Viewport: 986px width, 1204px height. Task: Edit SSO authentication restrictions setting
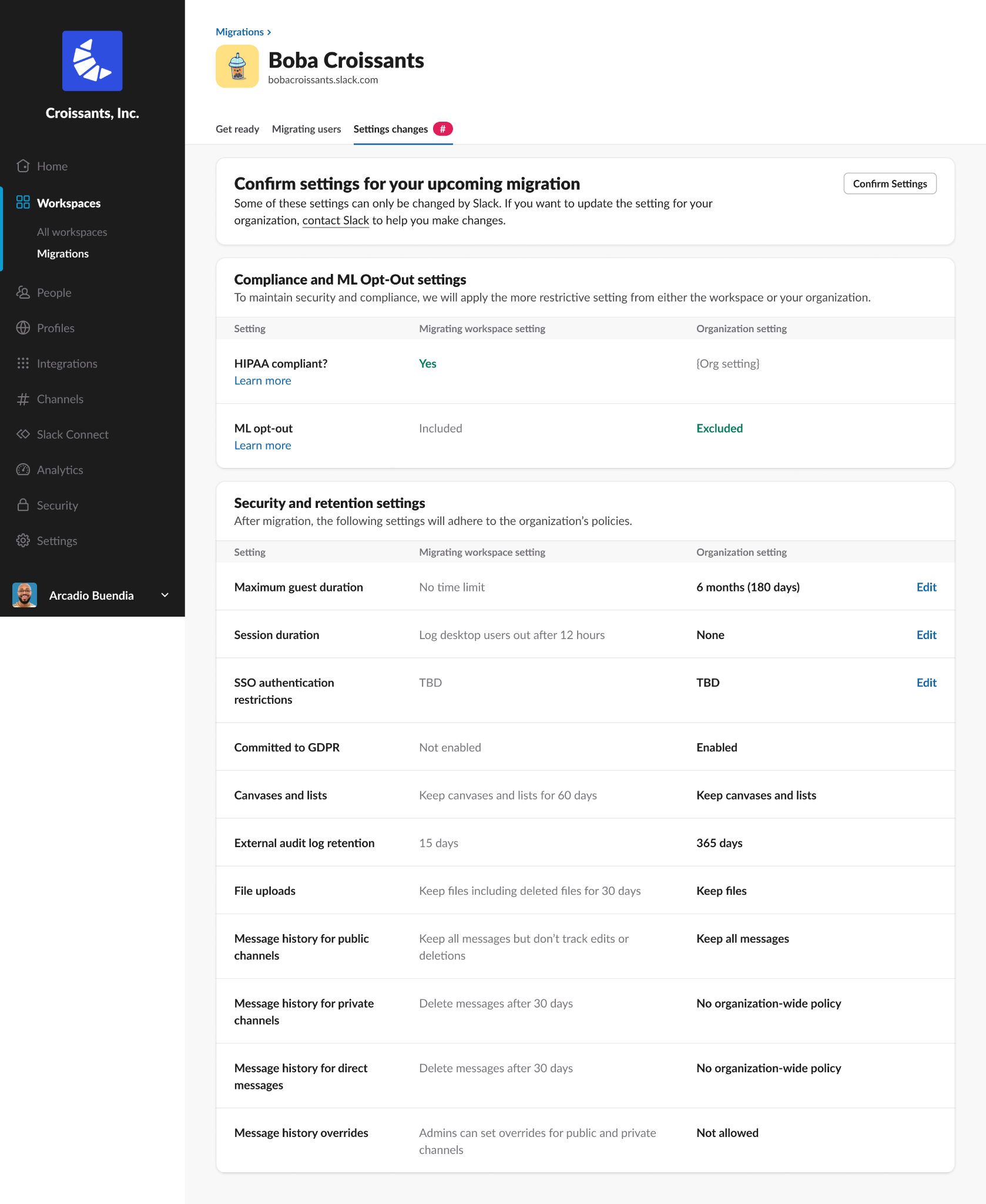coord(926,683)
